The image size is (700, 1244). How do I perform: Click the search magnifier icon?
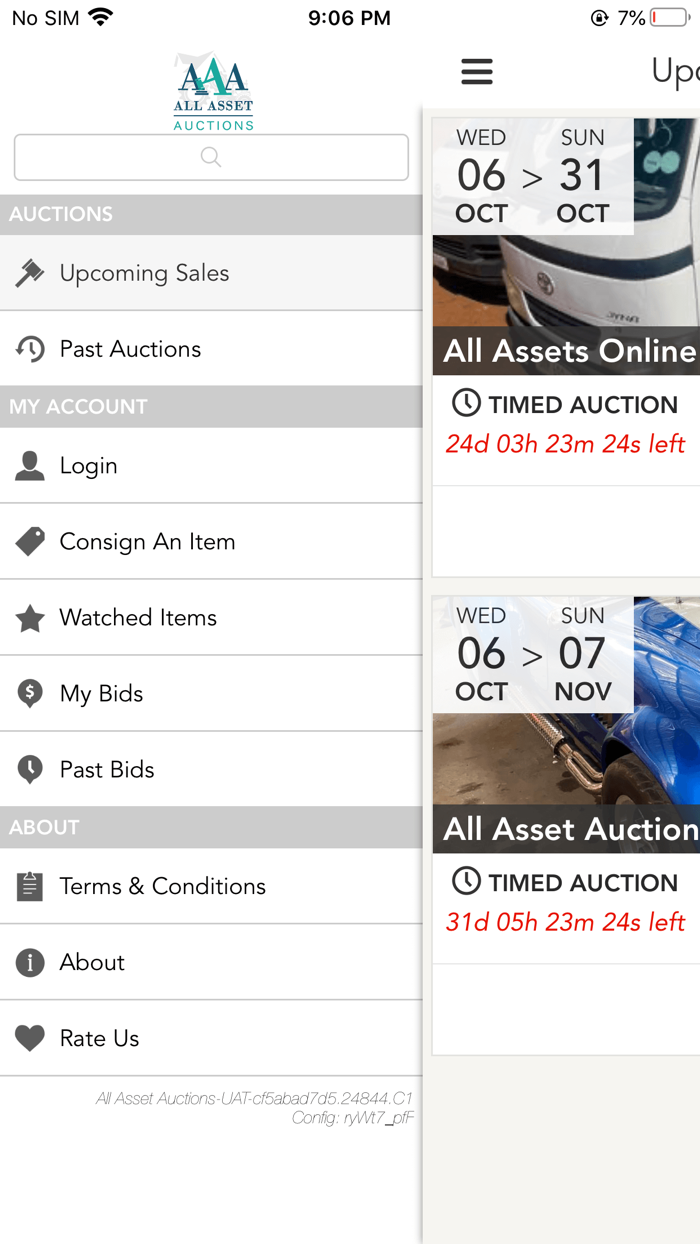210,157
